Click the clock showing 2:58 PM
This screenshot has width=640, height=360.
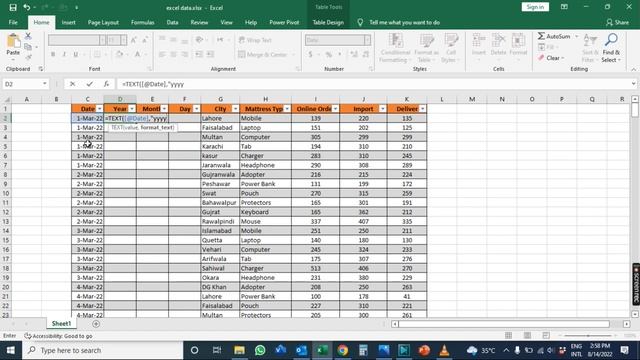(x=600, y=346)
